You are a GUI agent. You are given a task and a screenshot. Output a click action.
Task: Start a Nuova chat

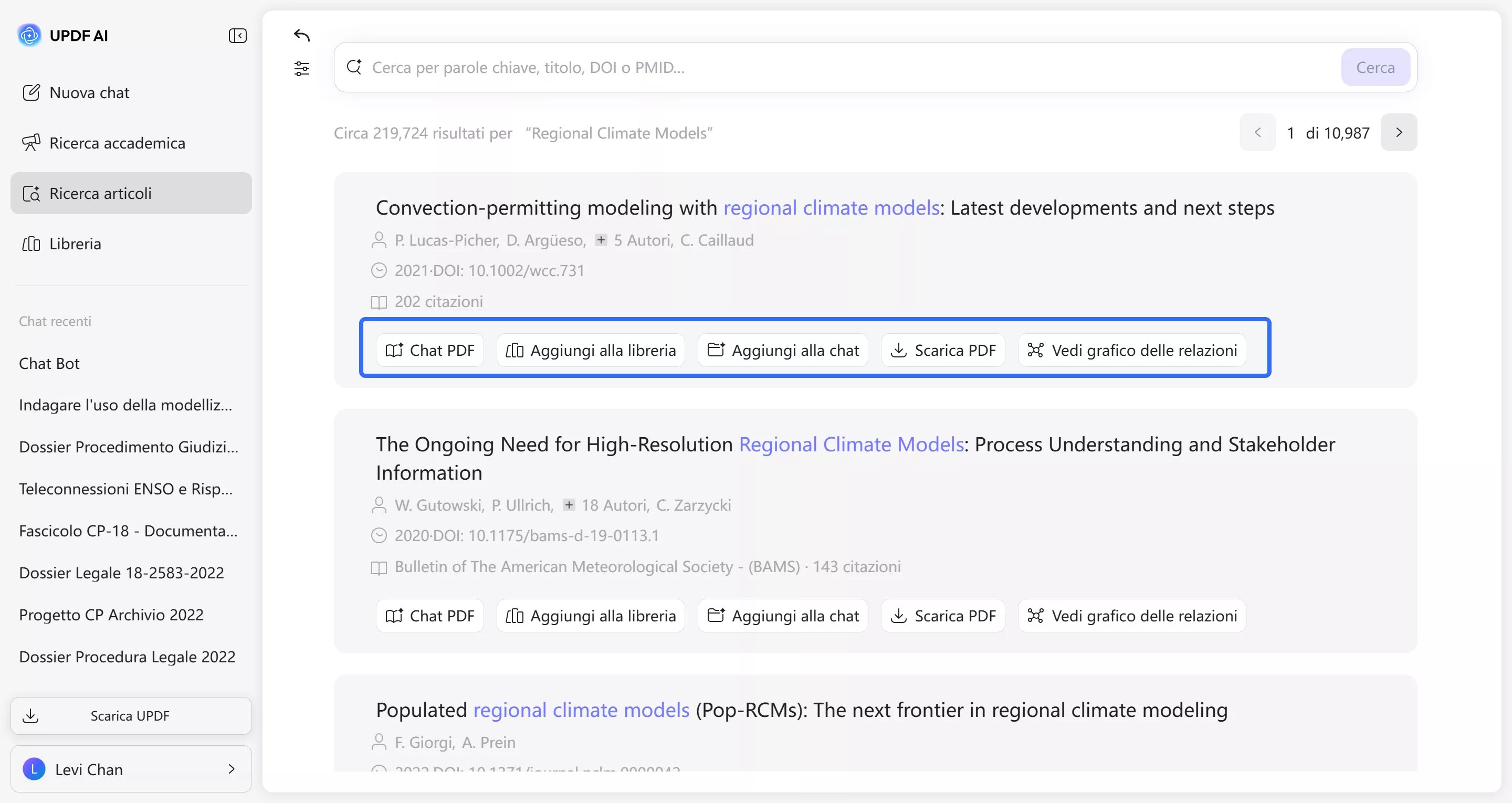point(89,93)
